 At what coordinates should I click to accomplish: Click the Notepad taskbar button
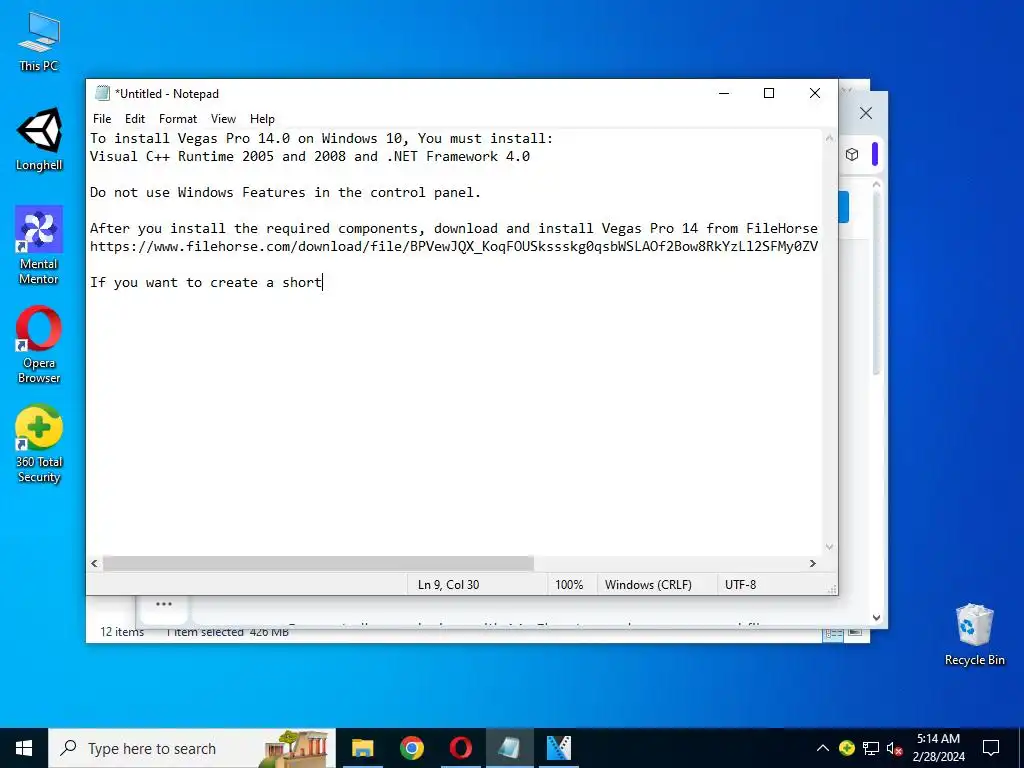click(509, 748)
